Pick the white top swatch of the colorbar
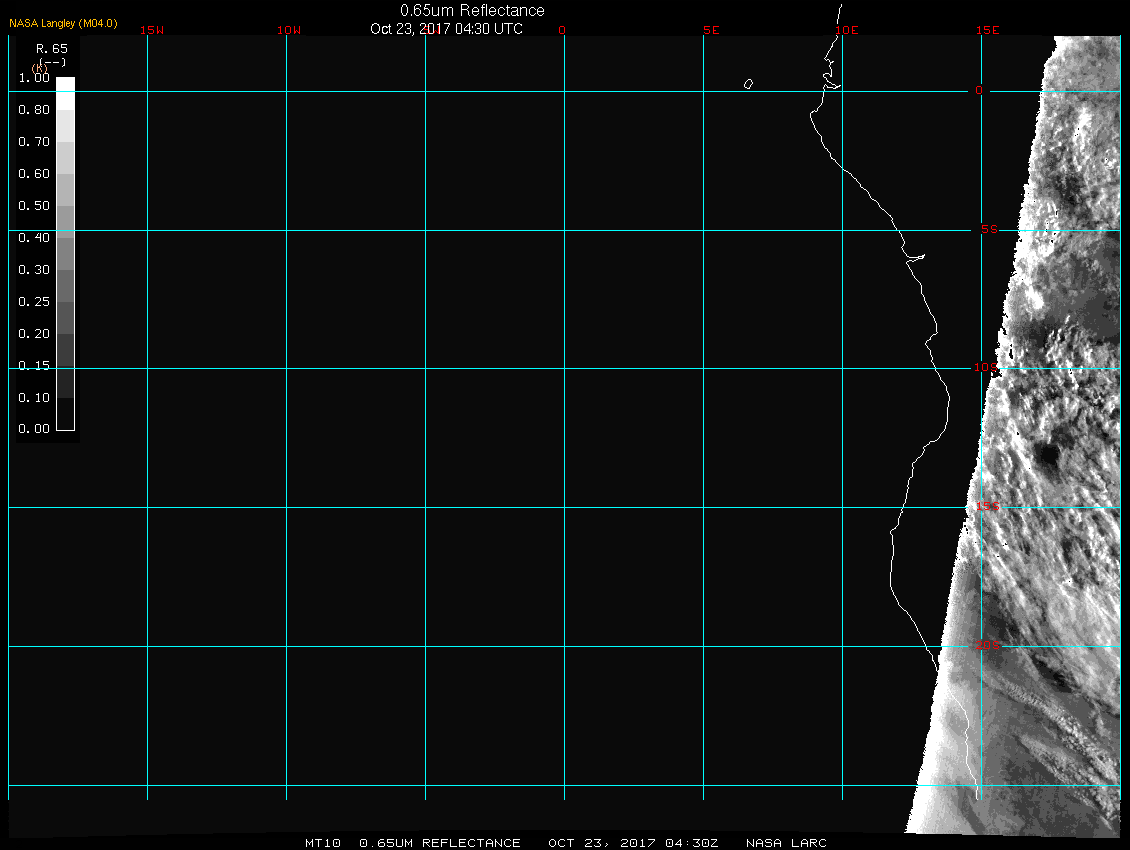 point(66,93)
